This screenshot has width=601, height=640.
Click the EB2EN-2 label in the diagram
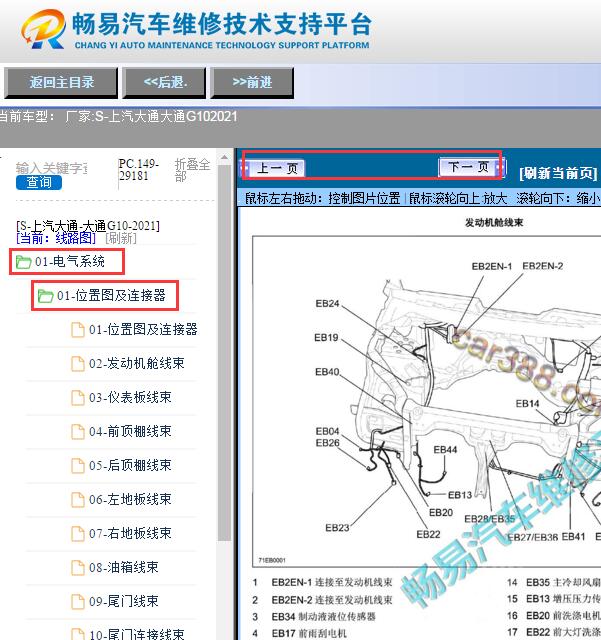(x=543, y=266)
